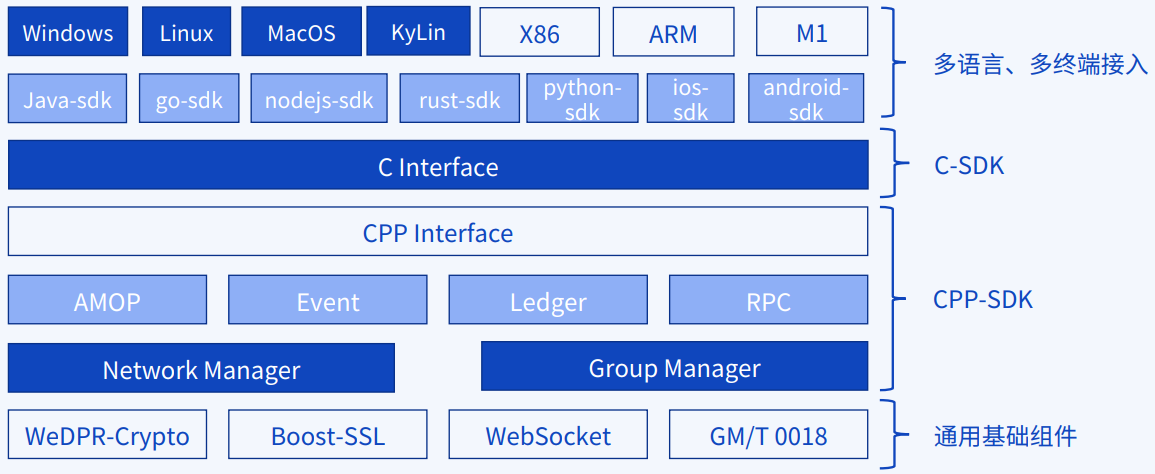Click the rust-sdk block
Image resolution: width=1155 pixels, height=474 pixels.
[460, 98]
